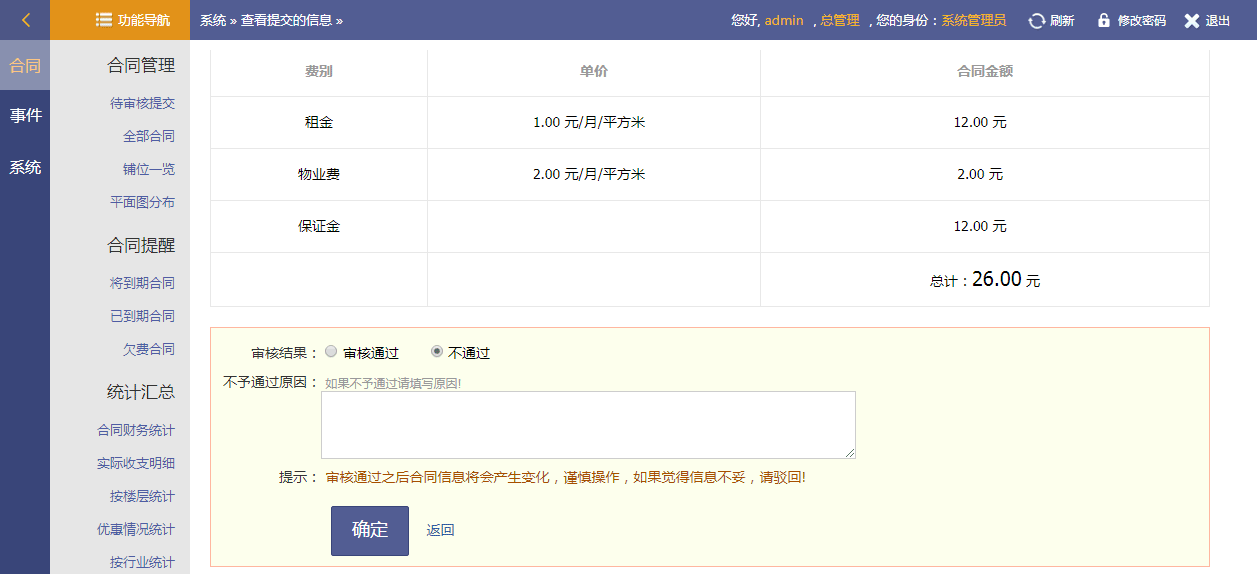The height and width of the screenshot is (574, 1257).
Task: Open 平面图分布 menu item
Action: (142, 202)
